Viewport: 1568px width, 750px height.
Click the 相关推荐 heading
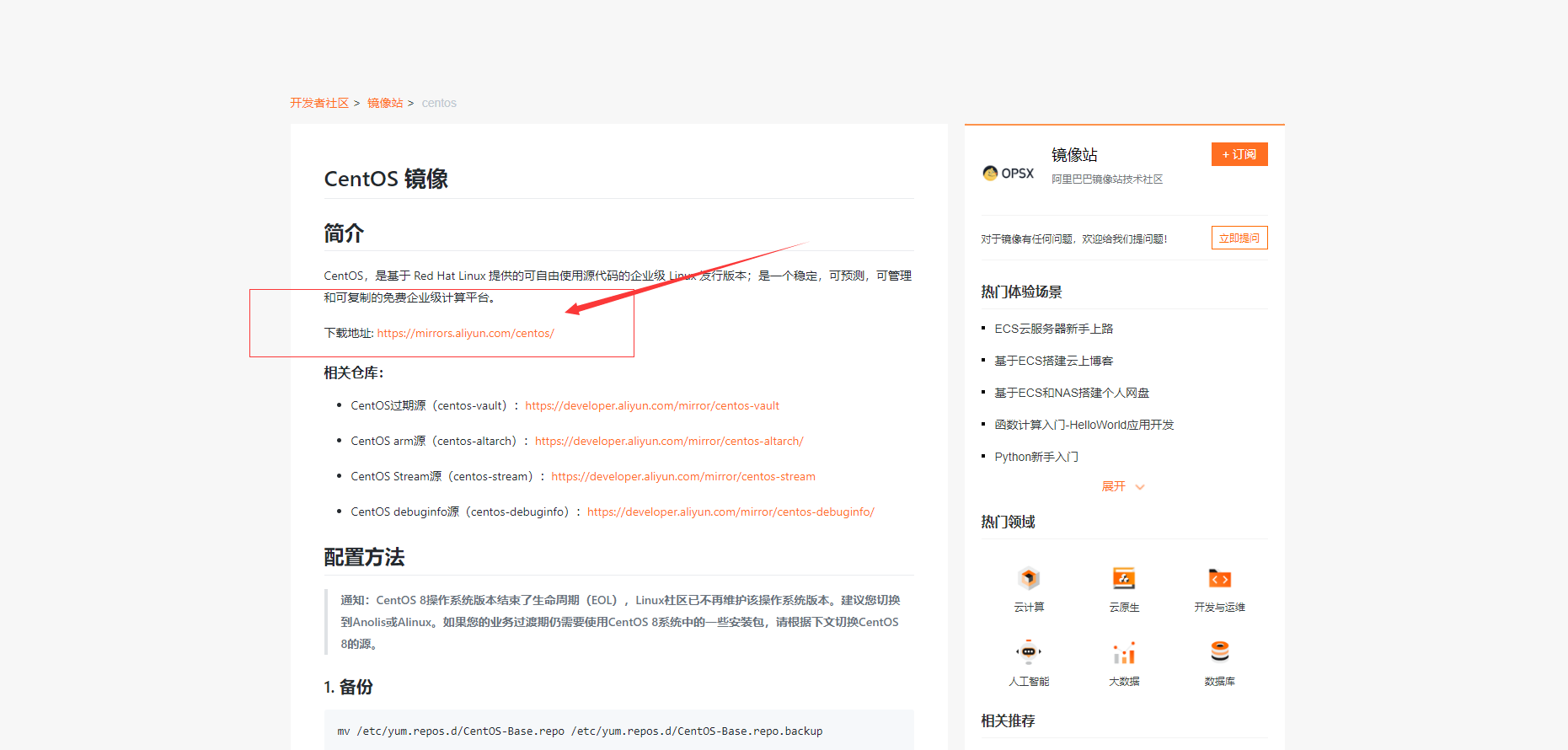click(x=1008, y=721)
